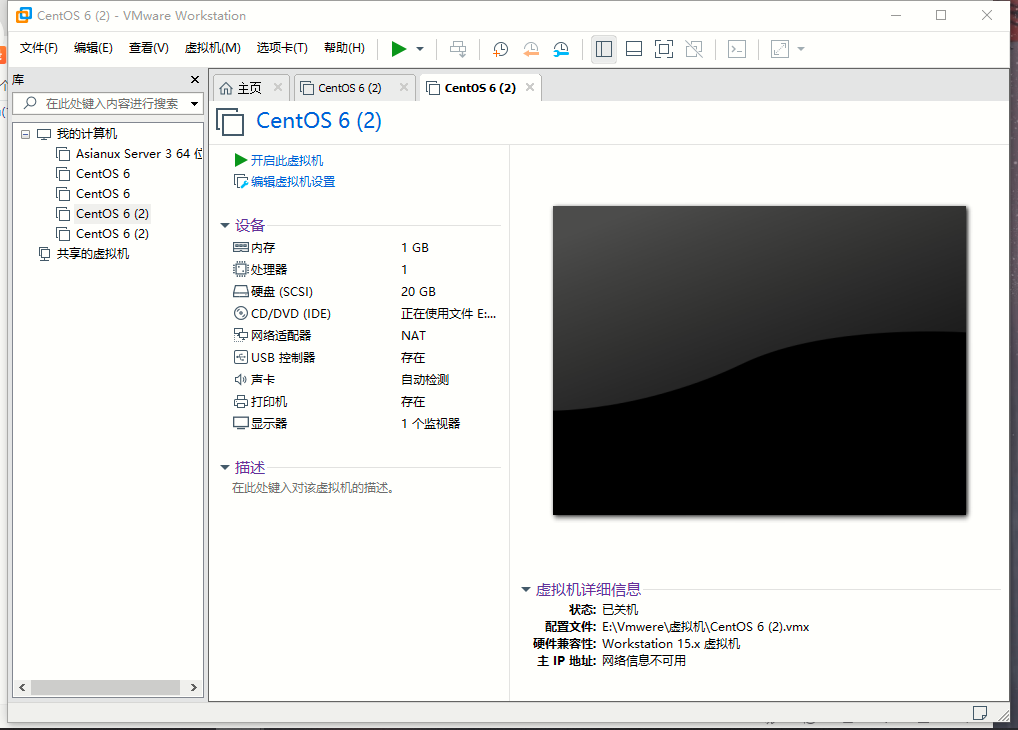Open power options dropdown next to play button
Screen dimensions: 1018x730
(420, 49)
